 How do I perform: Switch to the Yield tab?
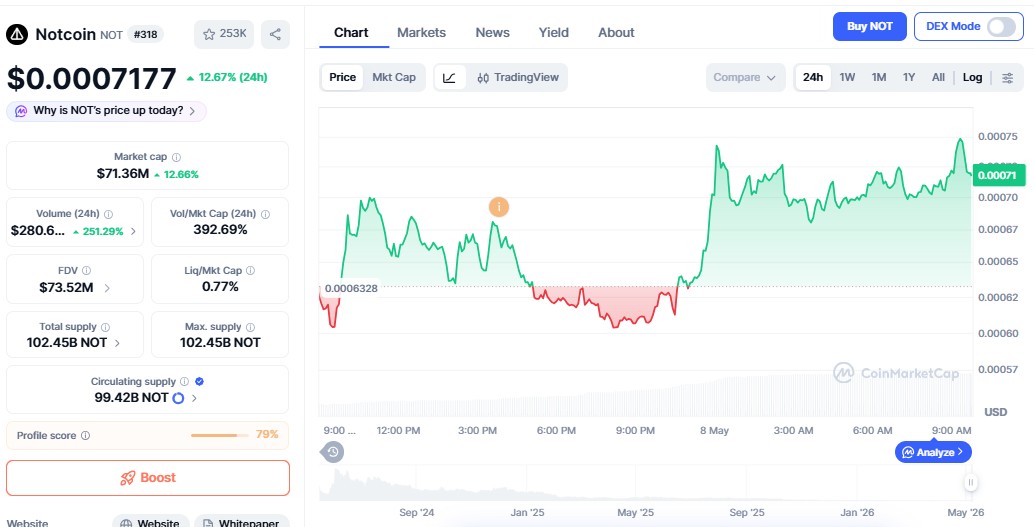point(554,32)
